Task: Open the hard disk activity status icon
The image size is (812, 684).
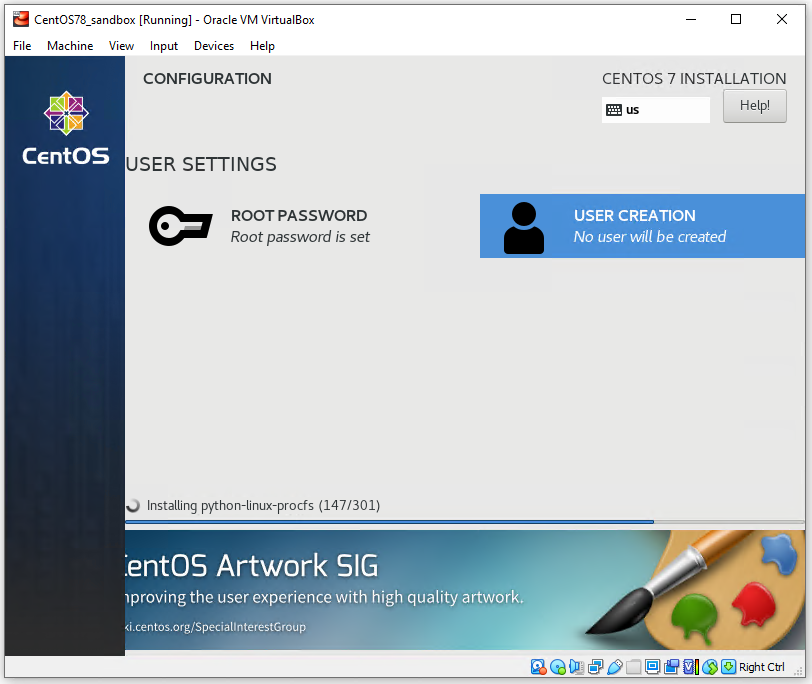Action: pos(537,667)
